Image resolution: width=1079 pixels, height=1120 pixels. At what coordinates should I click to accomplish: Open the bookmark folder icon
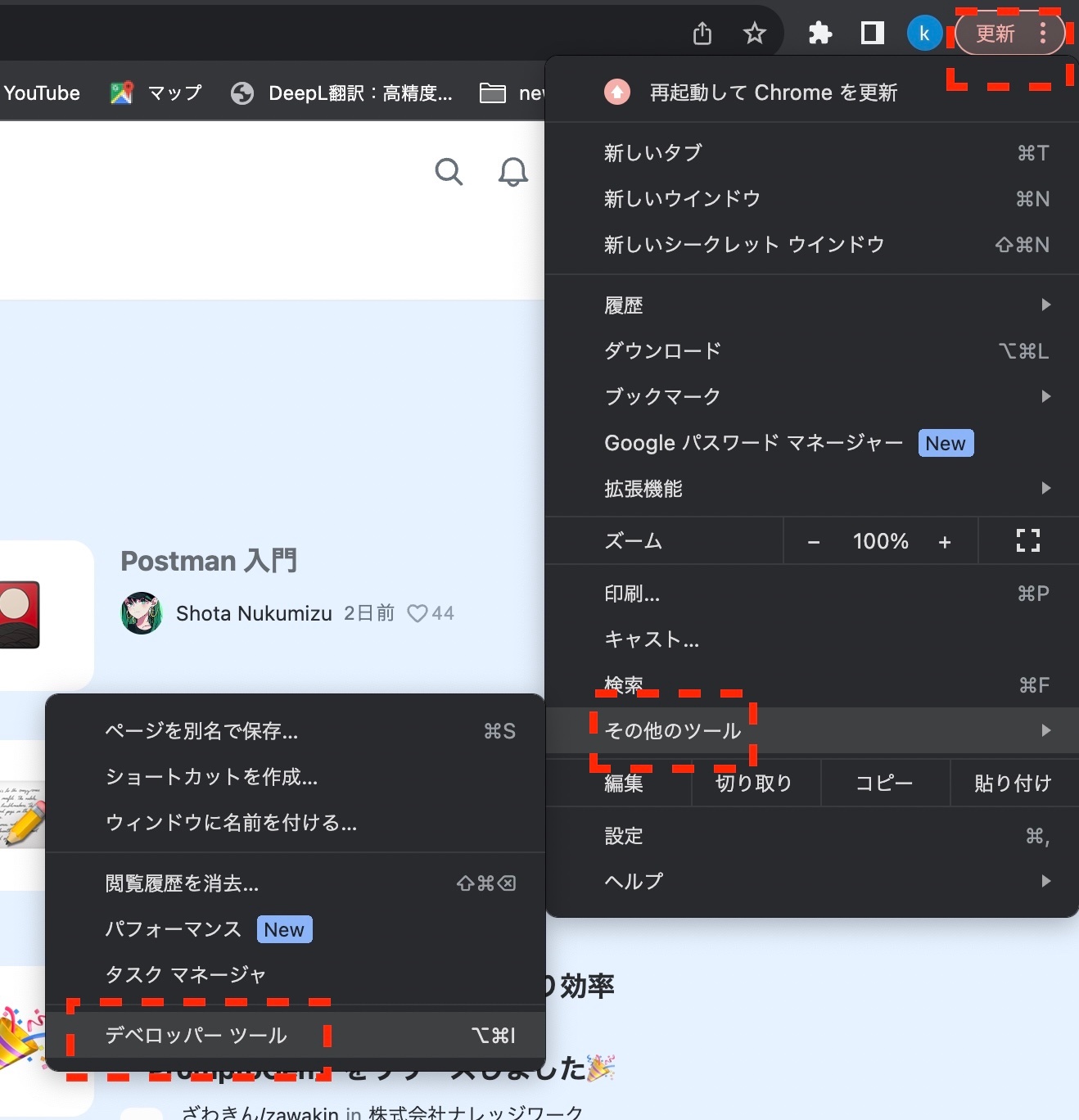[492, 93]
